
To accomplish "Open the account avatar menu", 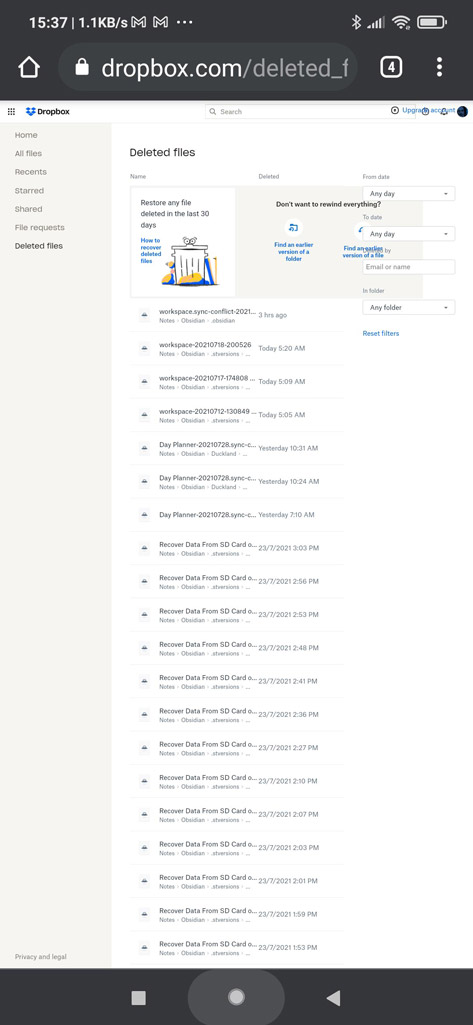I will (x=463, y=112).
